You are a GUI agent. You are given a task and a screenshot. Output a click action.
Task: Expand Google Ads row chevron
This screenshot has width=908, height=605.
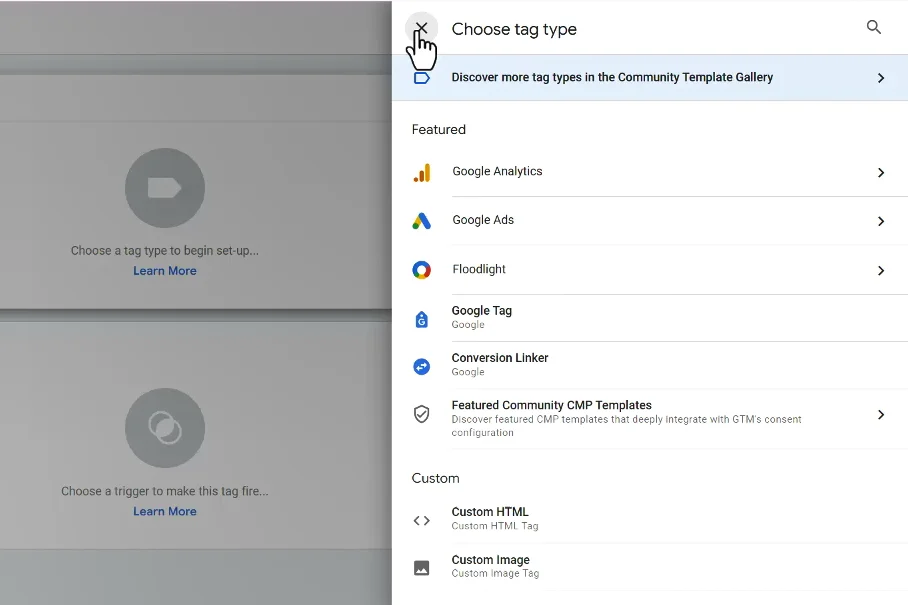(x=881, y=221)
